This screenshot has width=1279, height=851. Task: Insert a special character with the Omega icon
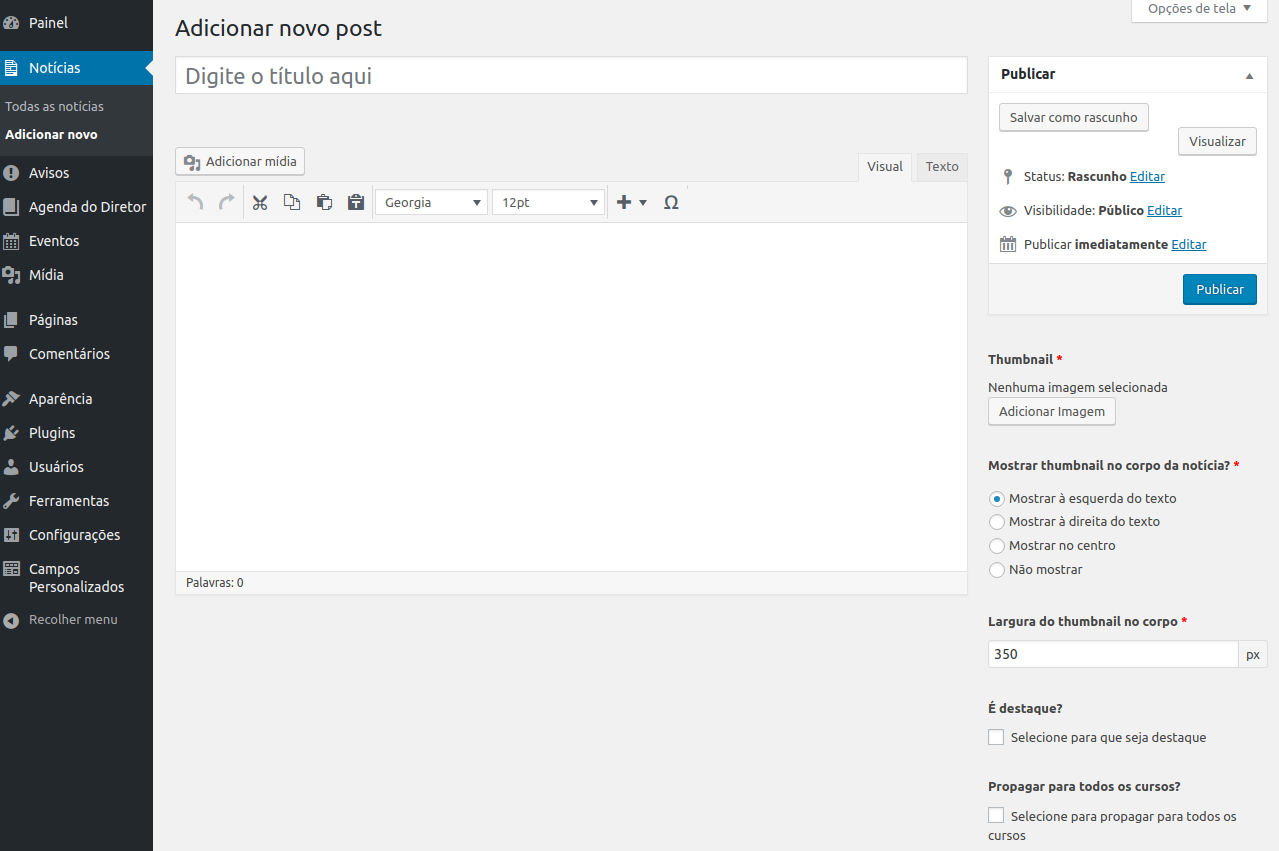(671, 202)
